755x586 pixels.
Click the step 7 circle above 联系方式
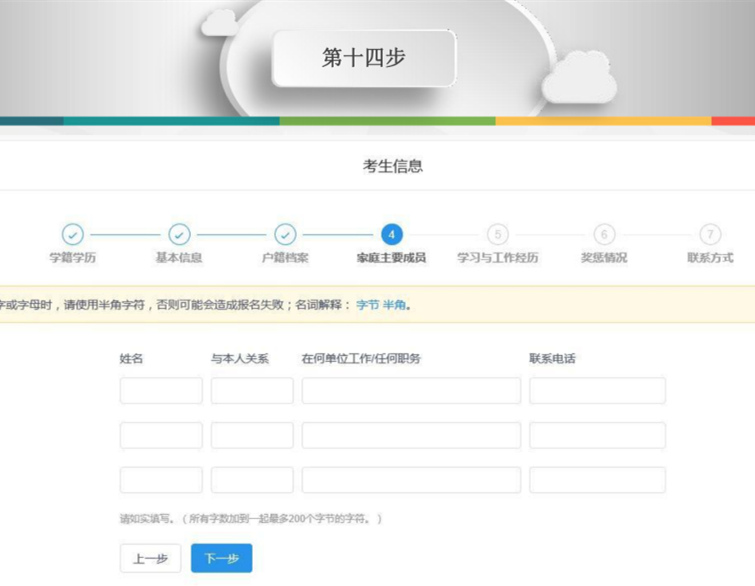click(710, 234)
